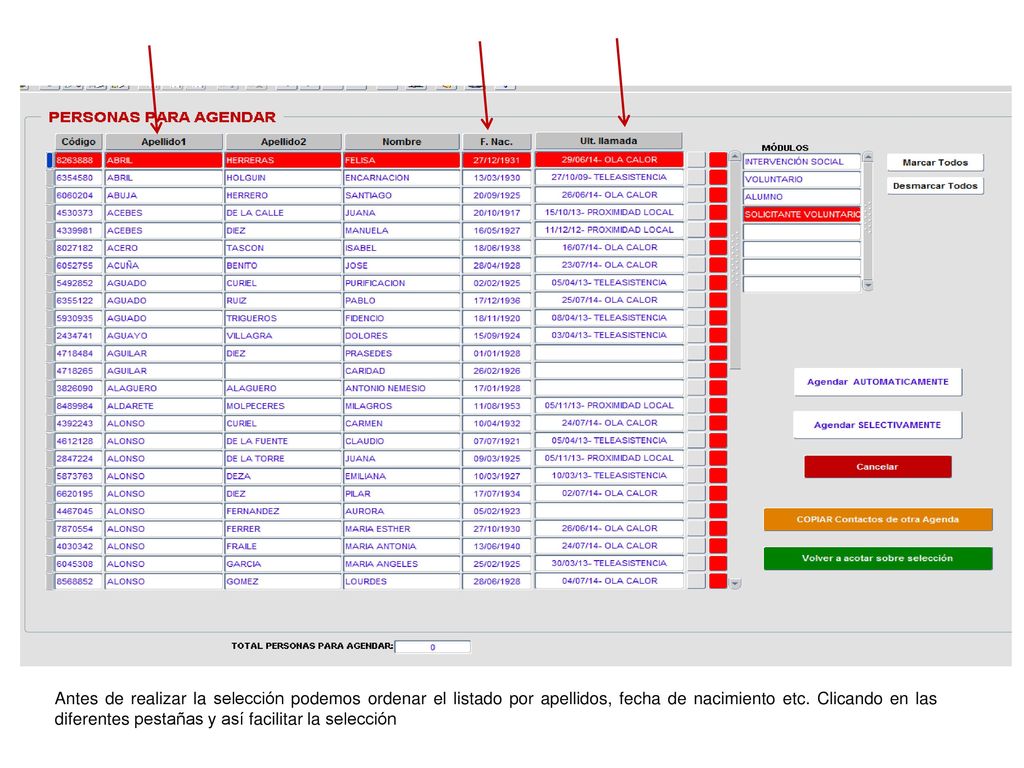Viewport: 1024px width, 768px height.
Task: Click the surname cell VILLAGRA
Action: 283,336
